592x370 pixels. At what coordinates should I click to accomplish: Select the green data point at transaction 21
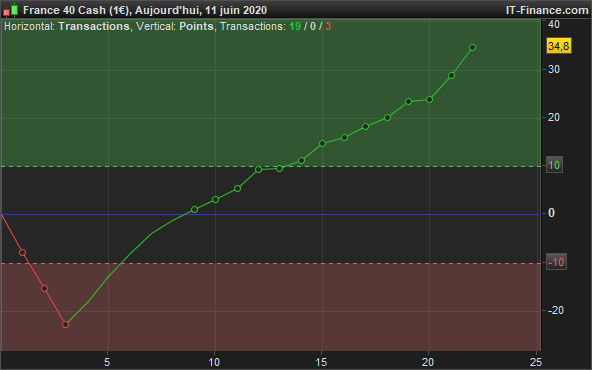pyautogui.click(x=452, y=76)
